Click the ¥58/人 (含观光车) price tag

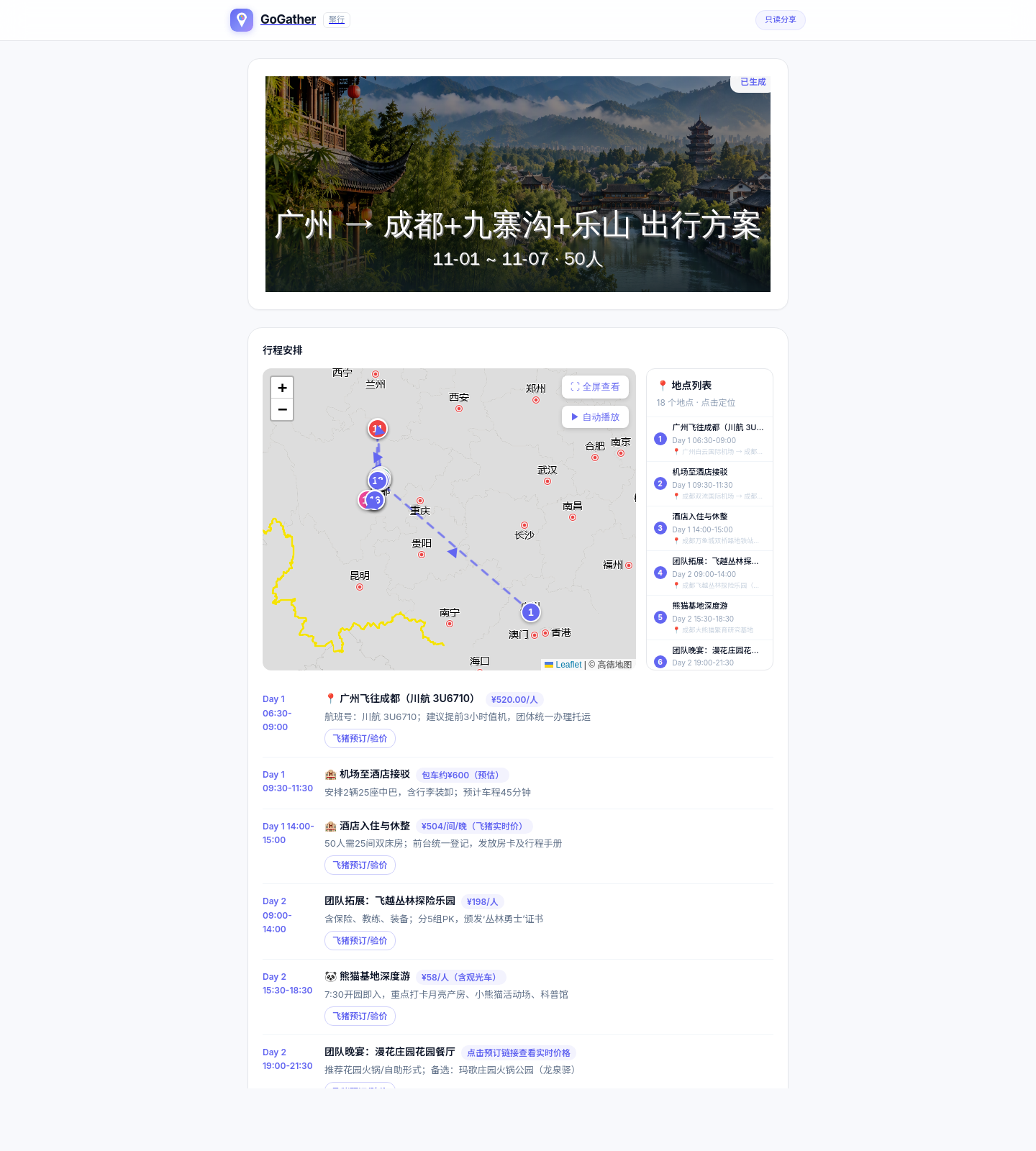(x=460, y=977)
